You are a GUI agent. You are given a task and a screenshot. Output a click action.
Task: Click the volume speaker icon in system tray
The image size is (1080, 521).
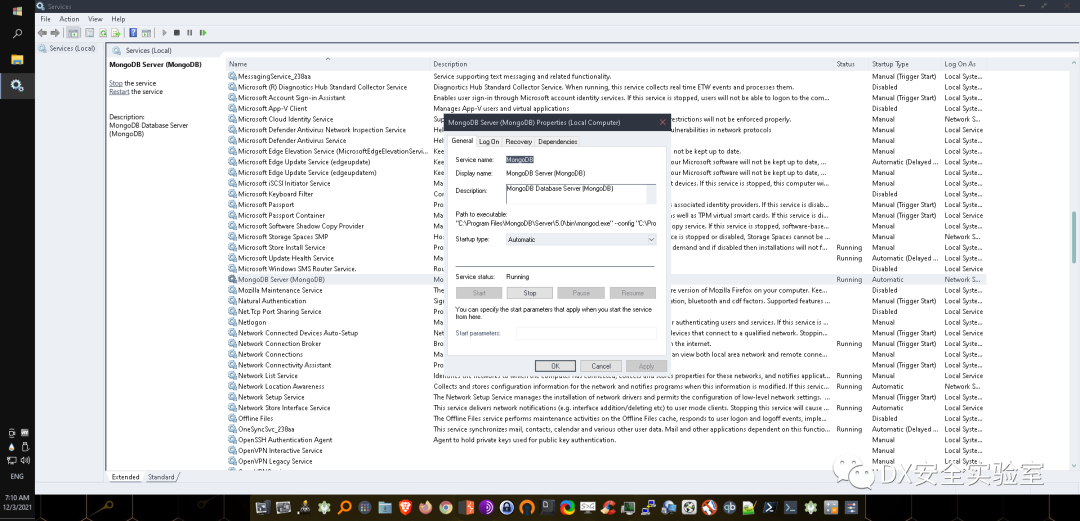tap(25, 460)
